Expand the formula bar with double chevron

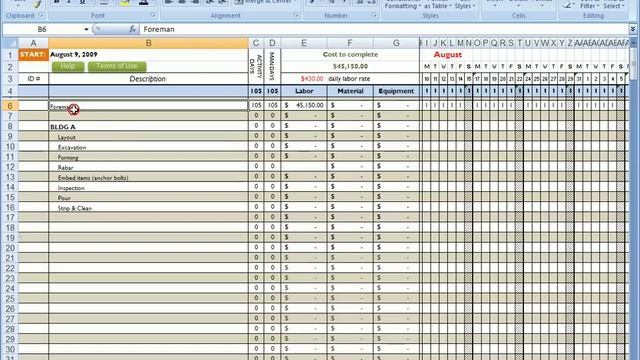633,29
